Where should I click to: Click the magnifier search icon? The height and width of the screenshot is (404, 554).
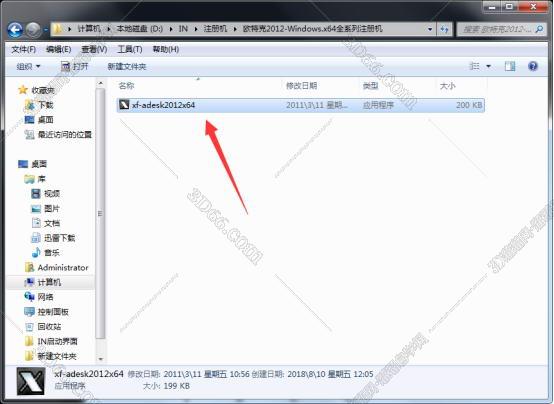point(539,29)
